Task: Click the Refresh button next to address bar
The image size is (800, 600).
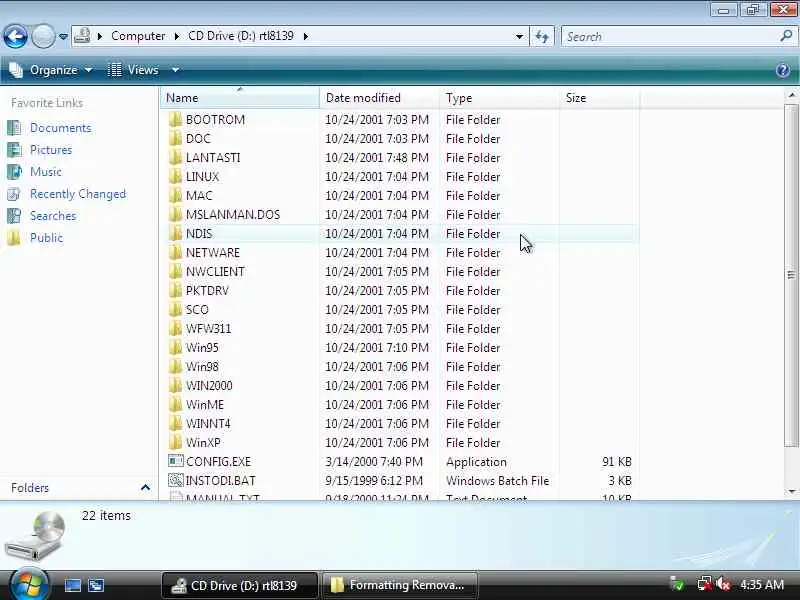Action: (542, 37)
